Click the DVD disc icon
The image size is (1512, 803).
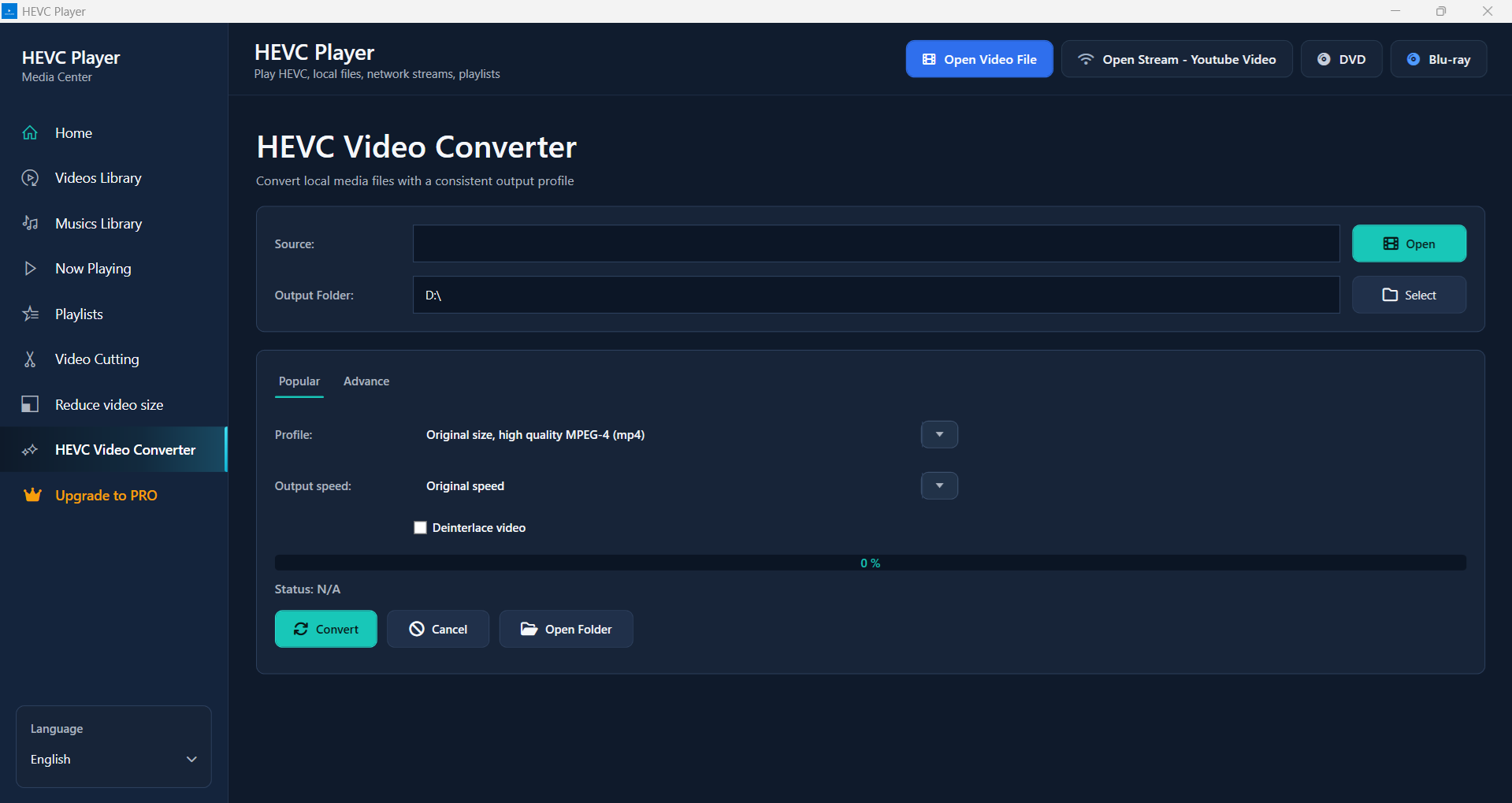click(x=1324, y=59)
